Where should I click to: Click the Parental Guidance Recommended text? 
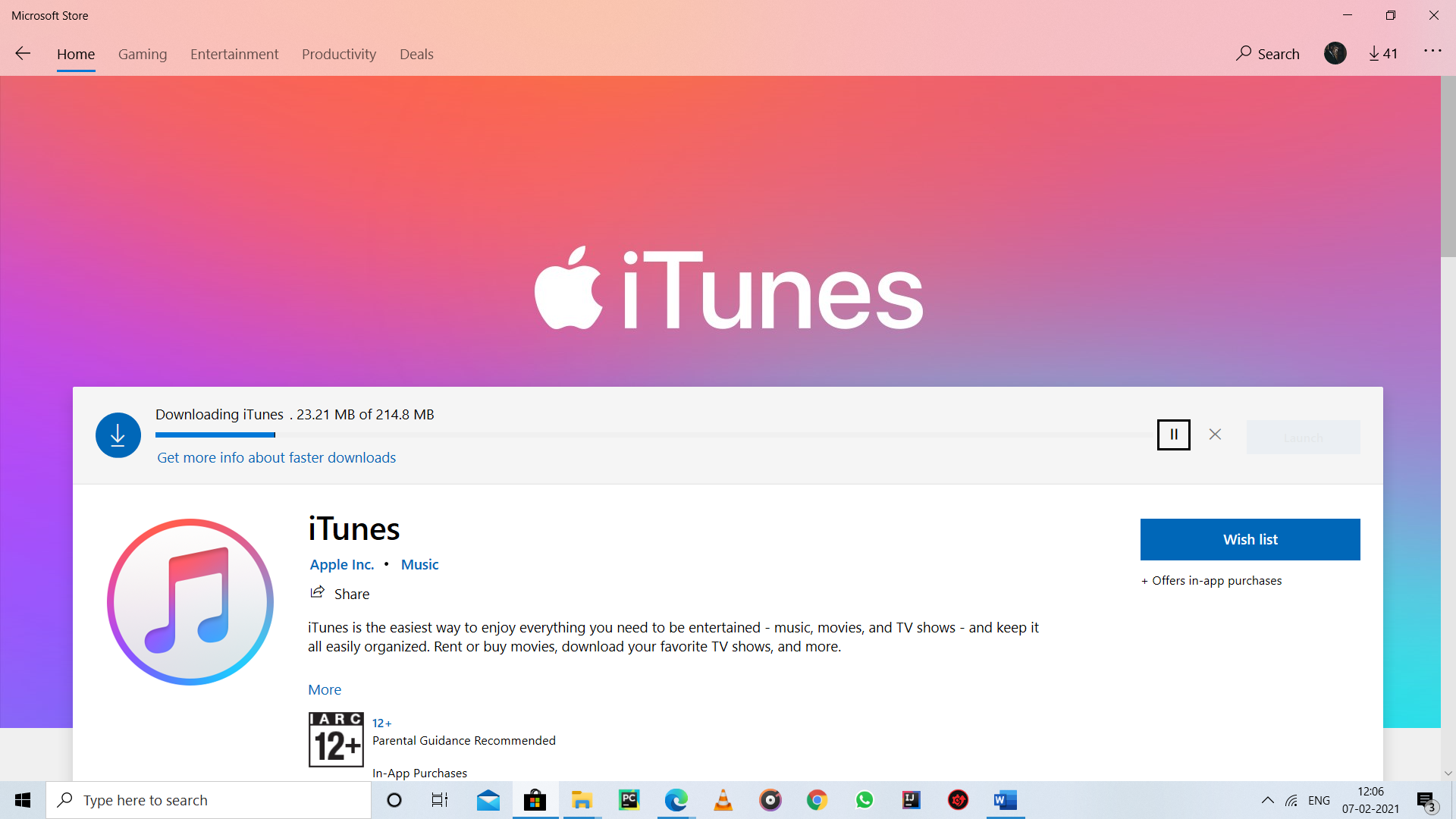point(464,740)
